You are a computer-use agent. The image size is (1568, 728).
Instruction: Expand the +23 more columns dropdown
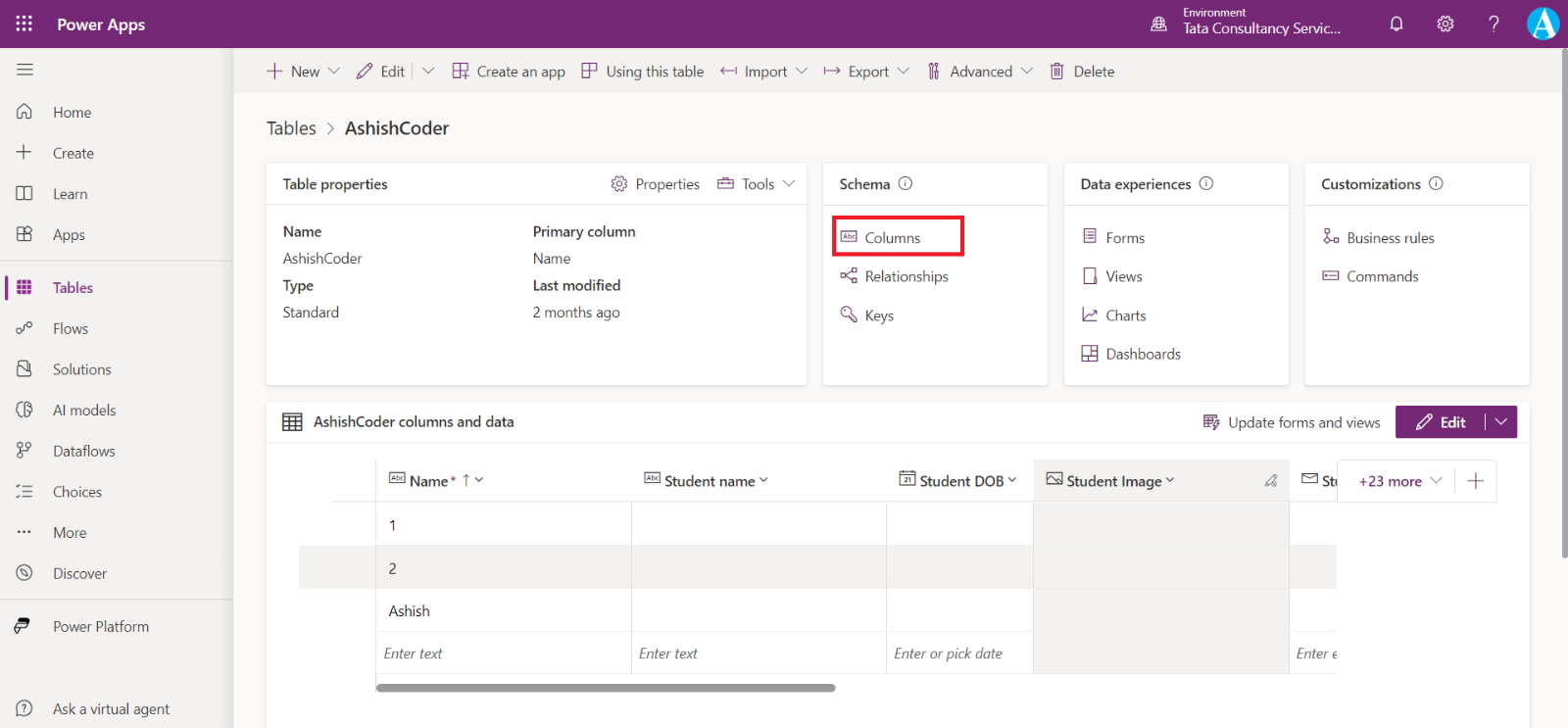(x=1399, y=481)
